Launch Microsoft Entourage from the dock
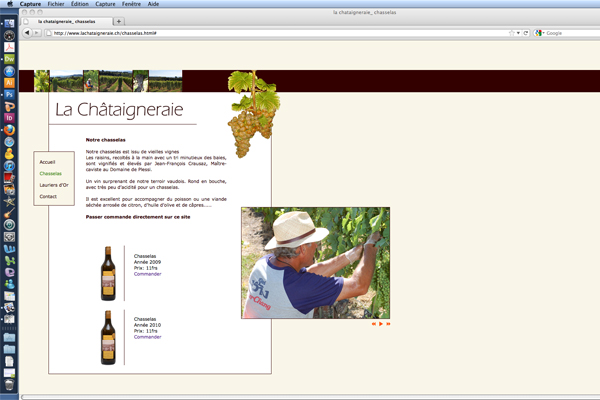Image resolution: width=600 pixels, height=400 pixels. pyautogui.click(x=9, y=272)
